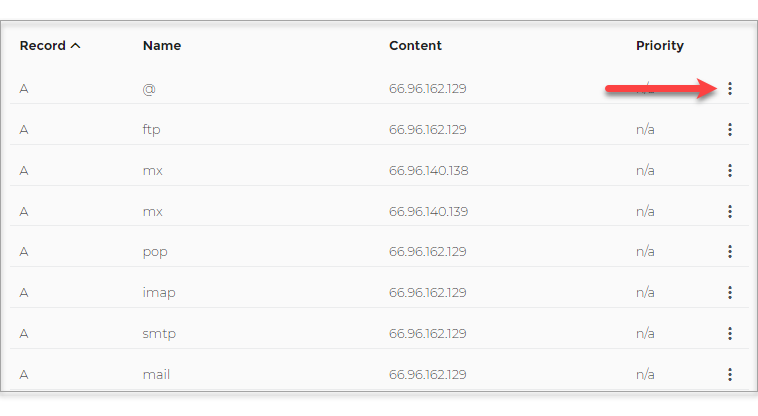Click n/a priority in imap row
This screenshot has height=416, width=758.
pyautogui.click(x=645, y=292)
